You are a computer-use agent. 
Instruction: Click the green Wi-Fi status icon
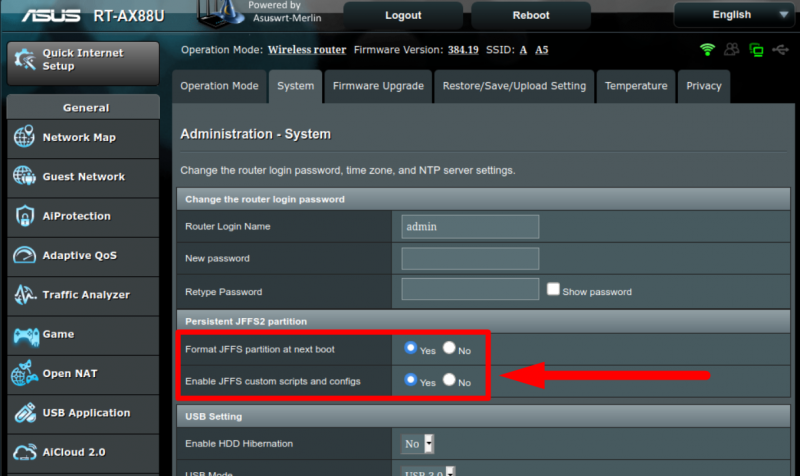708,50
